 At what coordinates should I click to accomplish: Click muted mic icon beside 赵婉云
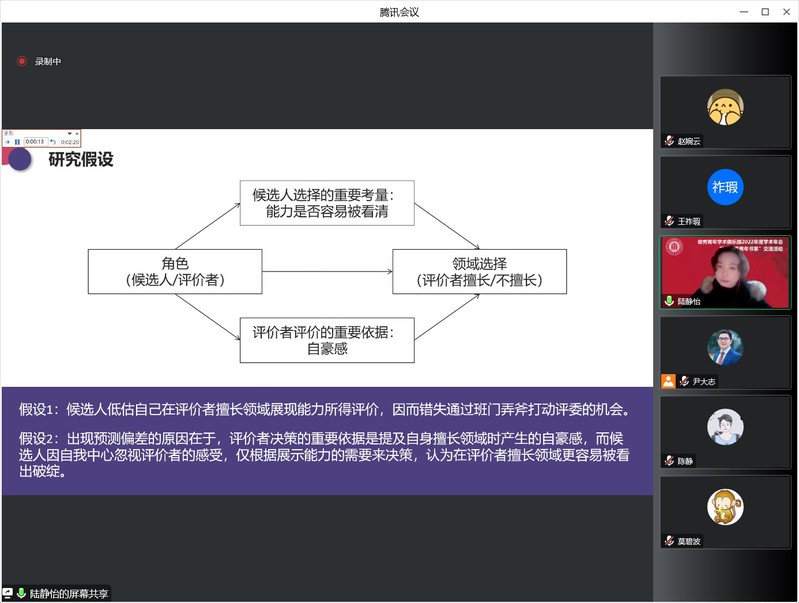coord(669,141)
